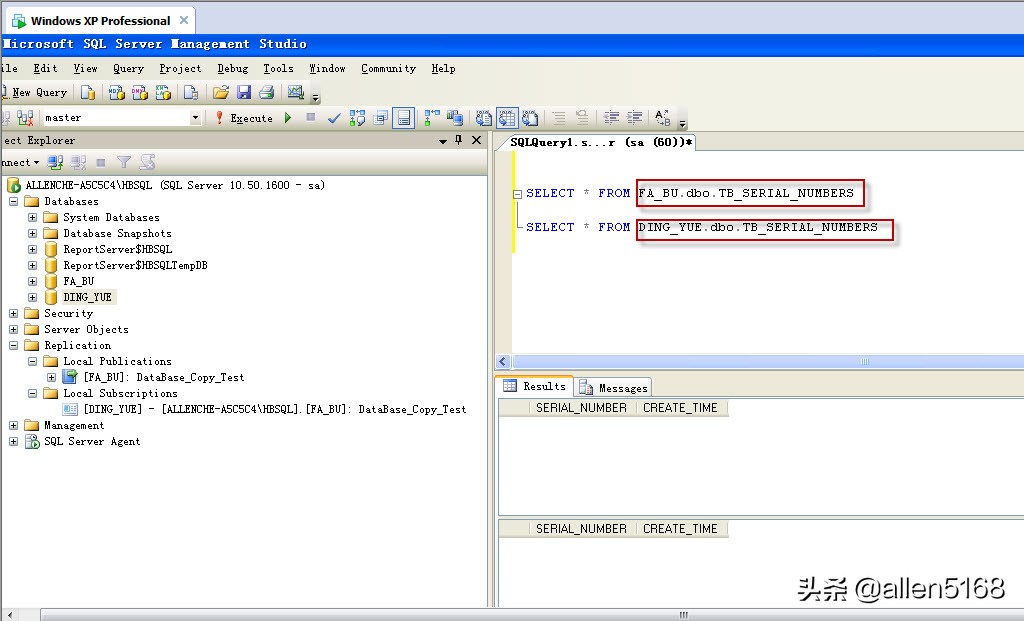The height and width of the screenshot is (621, 1024).
Task: Switch results output to text mode
Action: pos(483,117)
